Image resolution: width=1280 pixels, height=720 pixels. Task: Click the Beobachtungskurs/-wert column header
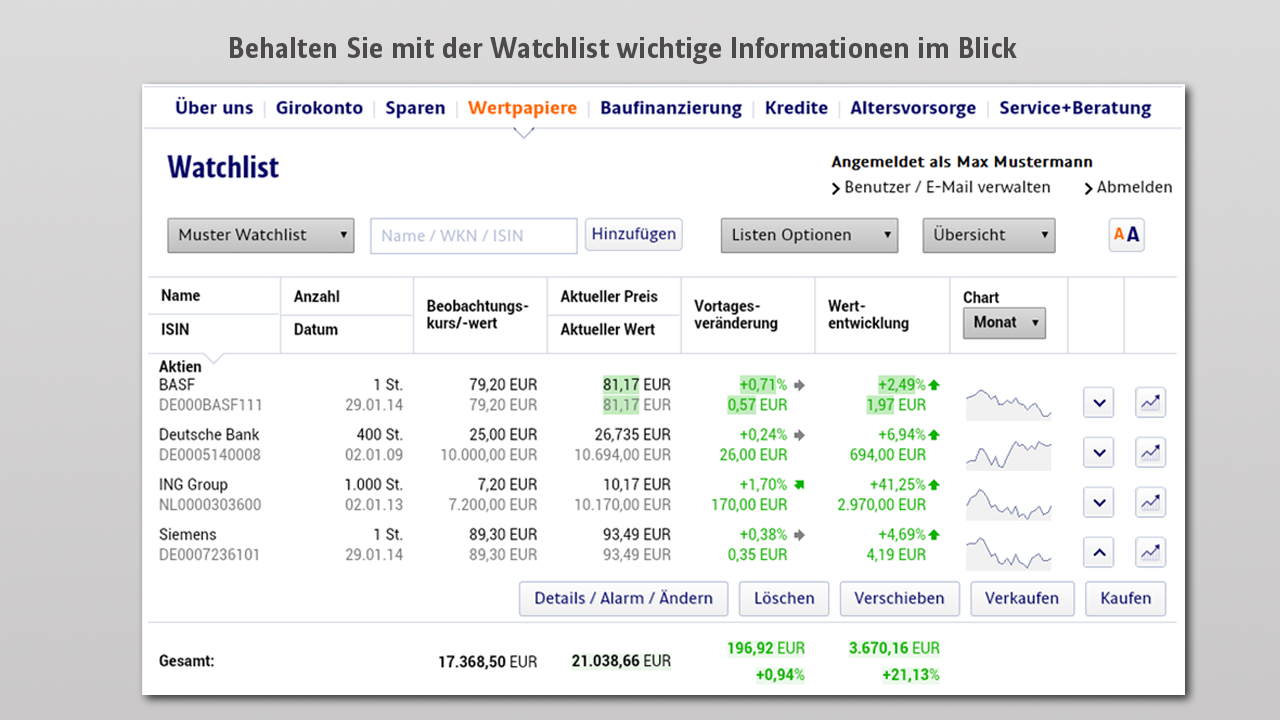point(477,314)
